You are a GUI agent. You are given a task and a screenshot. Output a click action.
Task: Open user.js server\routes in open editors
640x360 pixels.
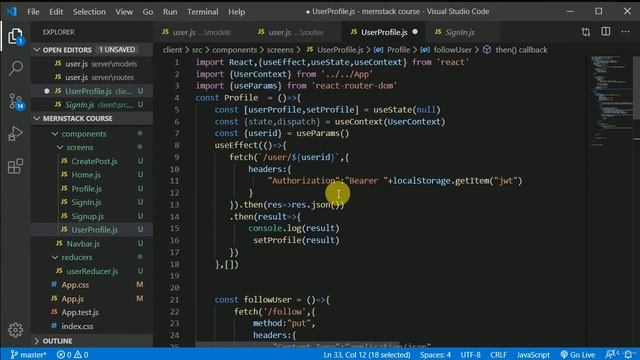point(92,77)
